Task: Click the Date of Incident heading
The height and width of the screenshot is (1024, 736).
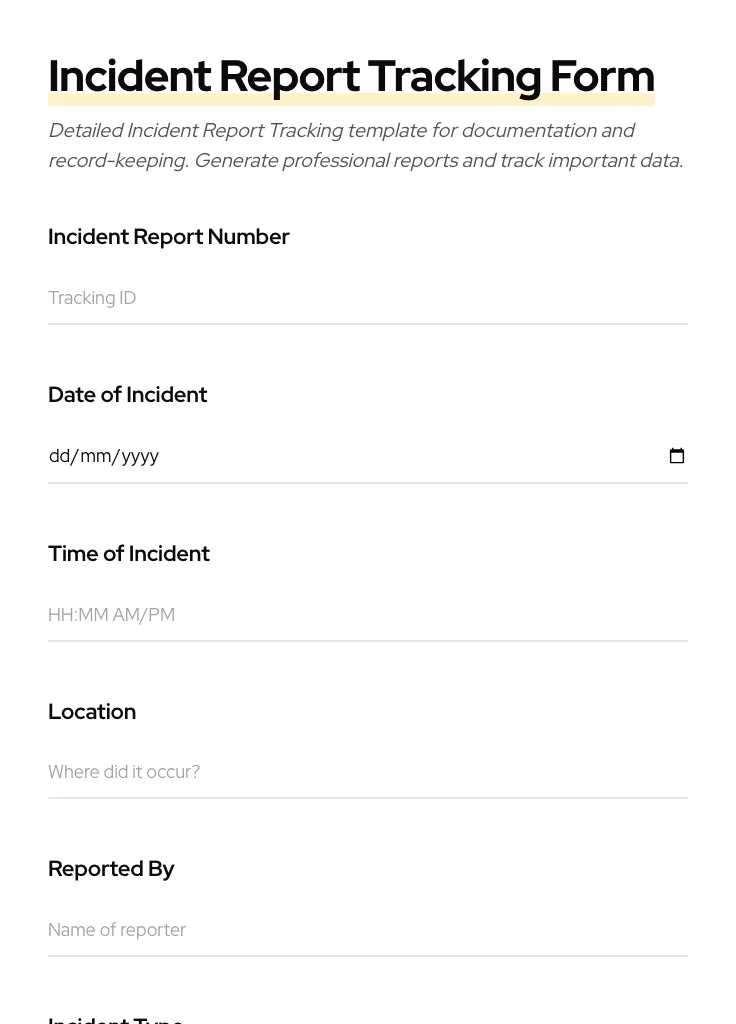Action: 127,394
